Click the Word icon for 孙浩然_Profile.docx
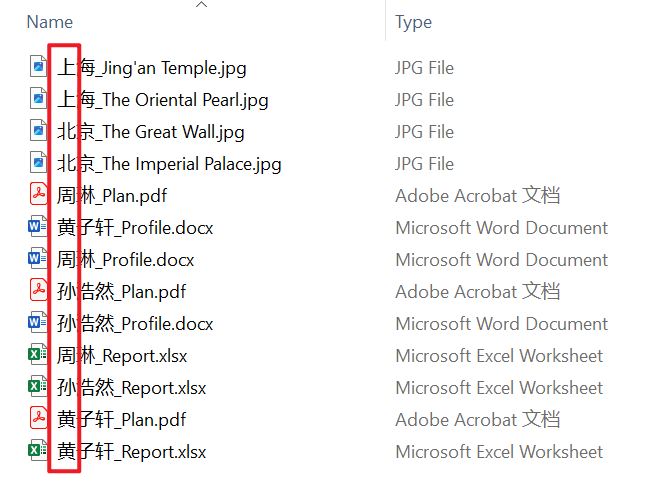Image resolution: width=662 pixels, height=486 pixels. 38,324
